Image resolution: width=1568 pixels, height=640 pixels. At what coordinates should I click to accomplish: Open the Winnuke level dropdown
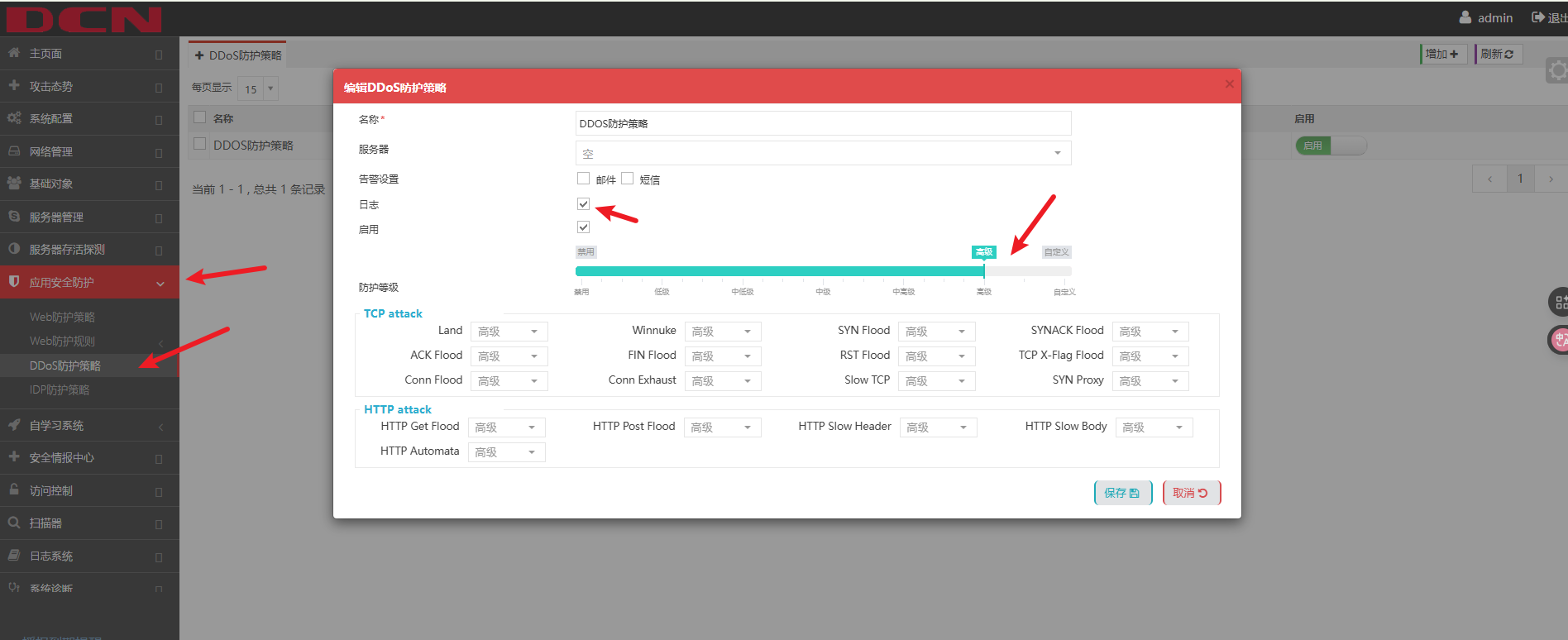(722, 332)
